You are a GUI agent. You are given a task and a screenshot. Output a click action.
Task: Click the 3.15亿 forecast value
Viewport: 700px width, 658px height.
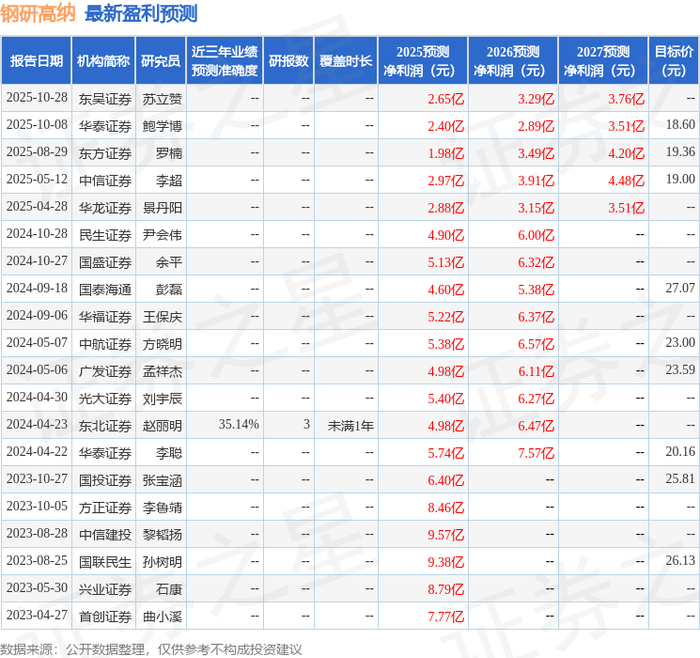(x=536, y=208)
